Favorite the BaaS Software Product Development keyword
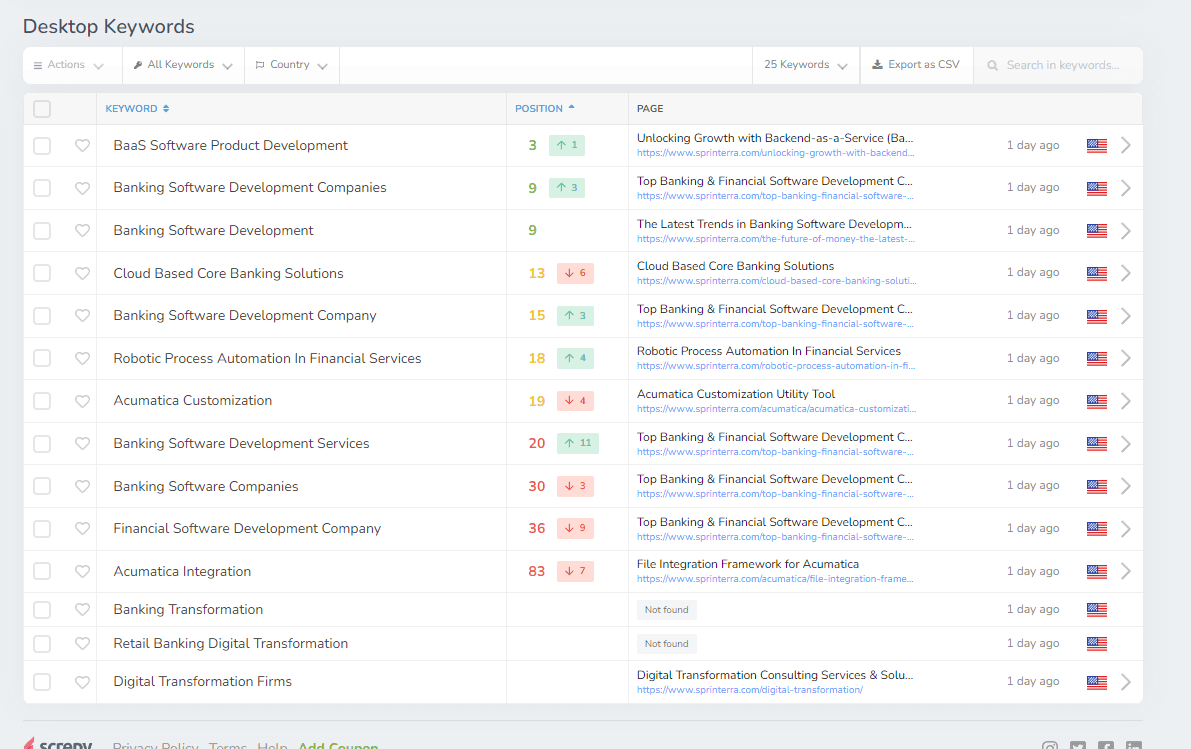Viewport: 1191px width, 749px height. point(82,145)
